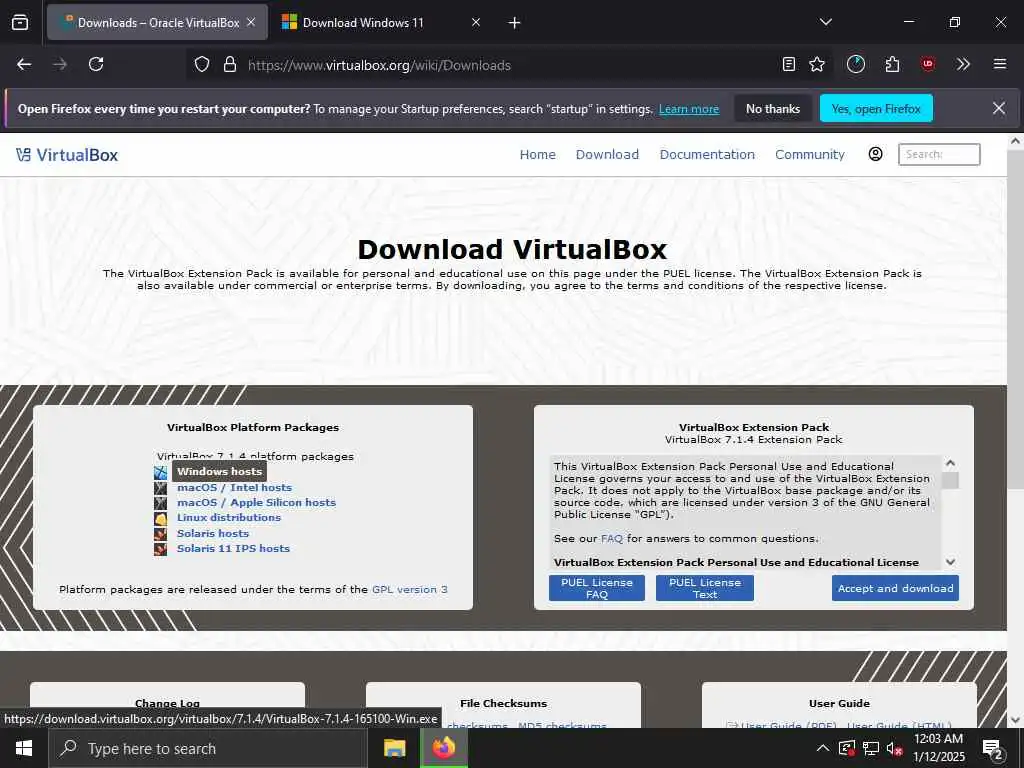Image resolution: width=1024 pixels, height=768 pixels.
Task: Click the Firefox View icon
Action: coord(20,23)
